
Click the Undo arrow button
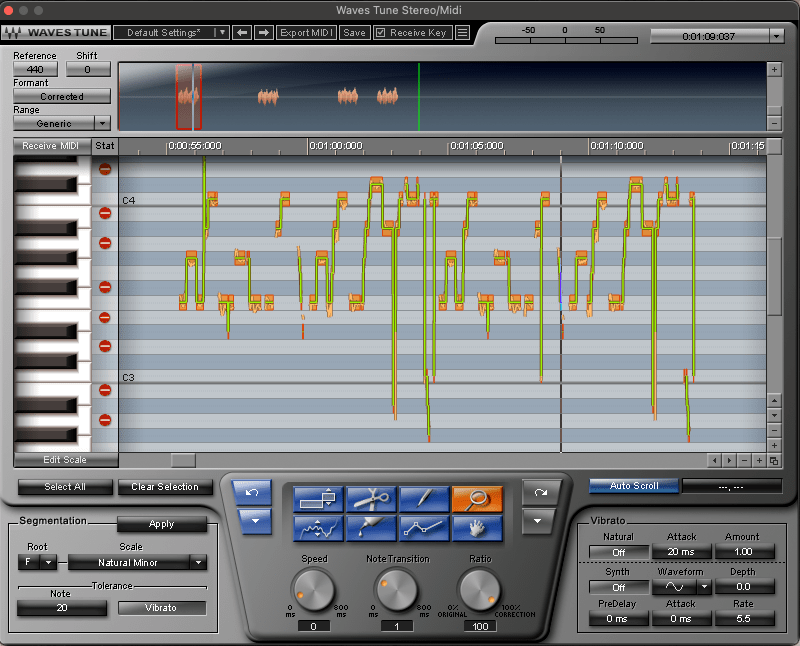point(251,493)
